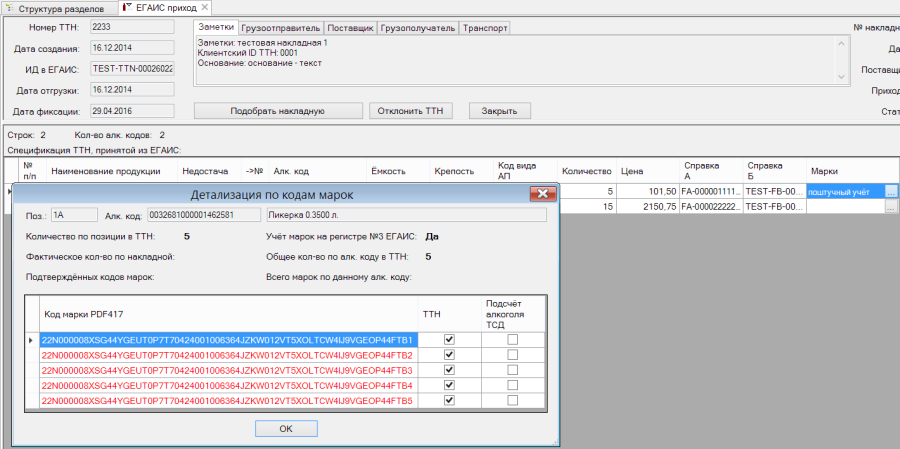Check Подсчёт алкоголя ТСД for code FTB3
The width and height of the screenshot is (900, 449).
pos(513,370)
